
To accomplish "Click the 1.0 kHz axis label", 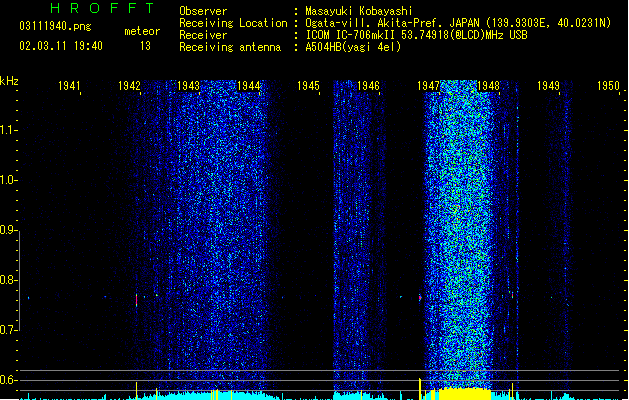I will 8,180.
